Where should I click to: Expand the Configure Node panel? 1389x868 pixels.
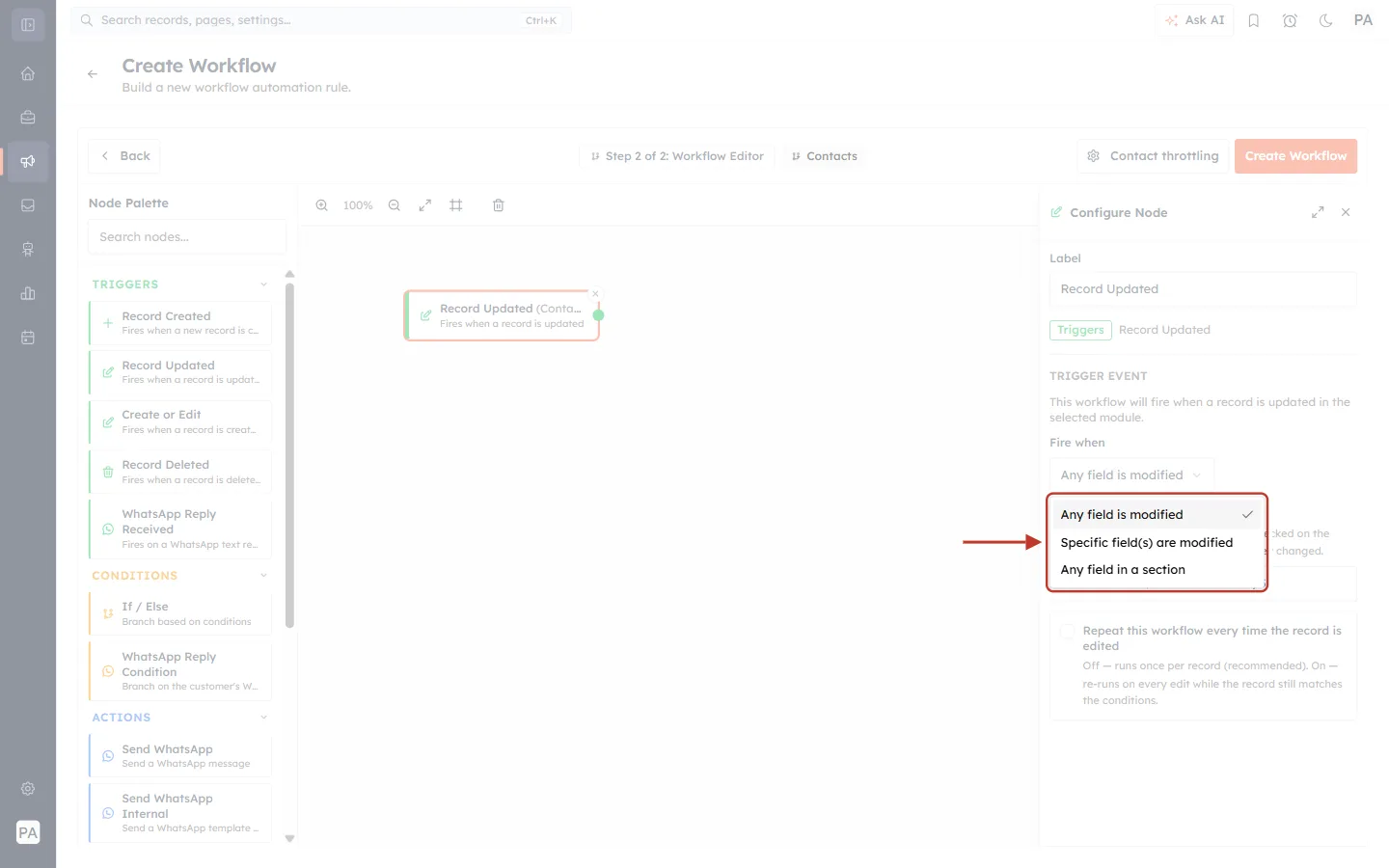1318,212
